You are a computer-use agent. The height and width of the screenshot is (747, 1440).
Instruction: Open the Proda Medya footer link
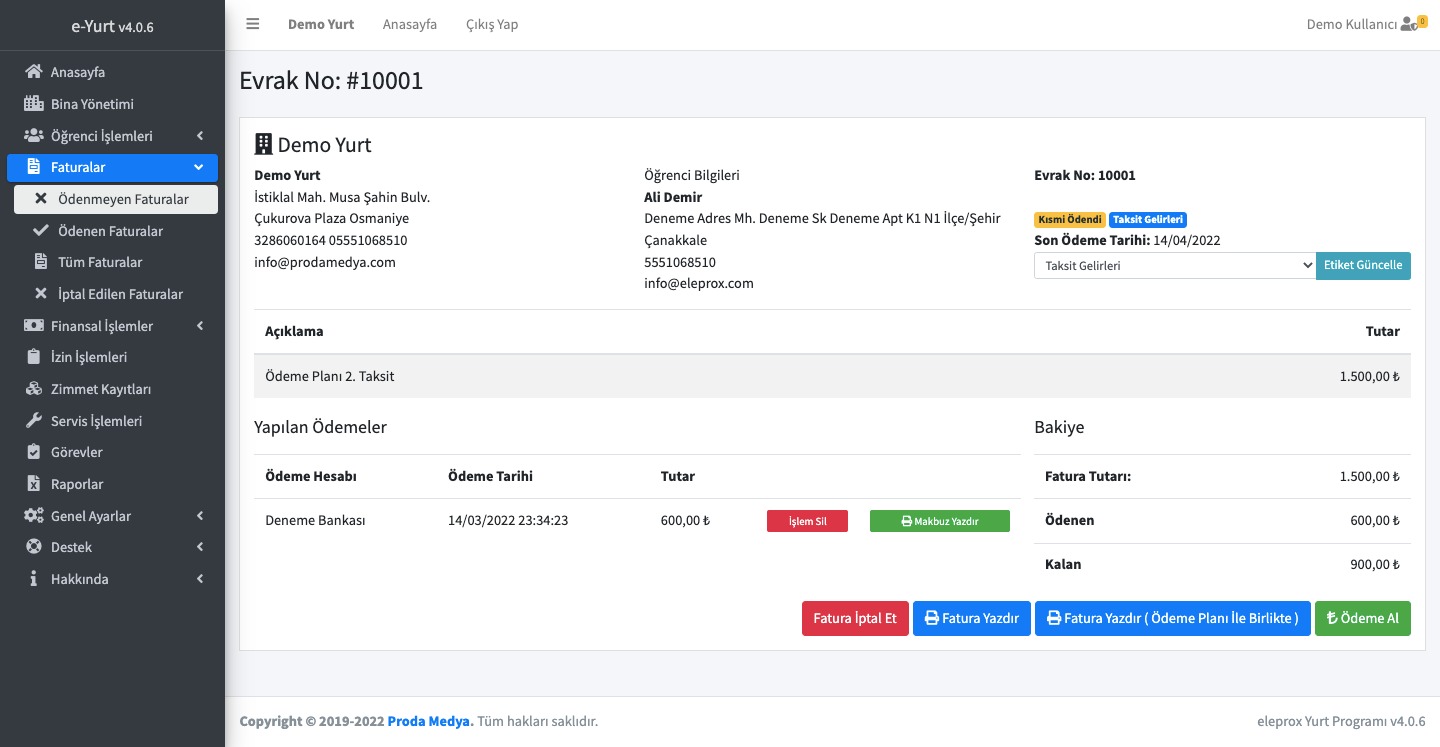coord(430,722)
